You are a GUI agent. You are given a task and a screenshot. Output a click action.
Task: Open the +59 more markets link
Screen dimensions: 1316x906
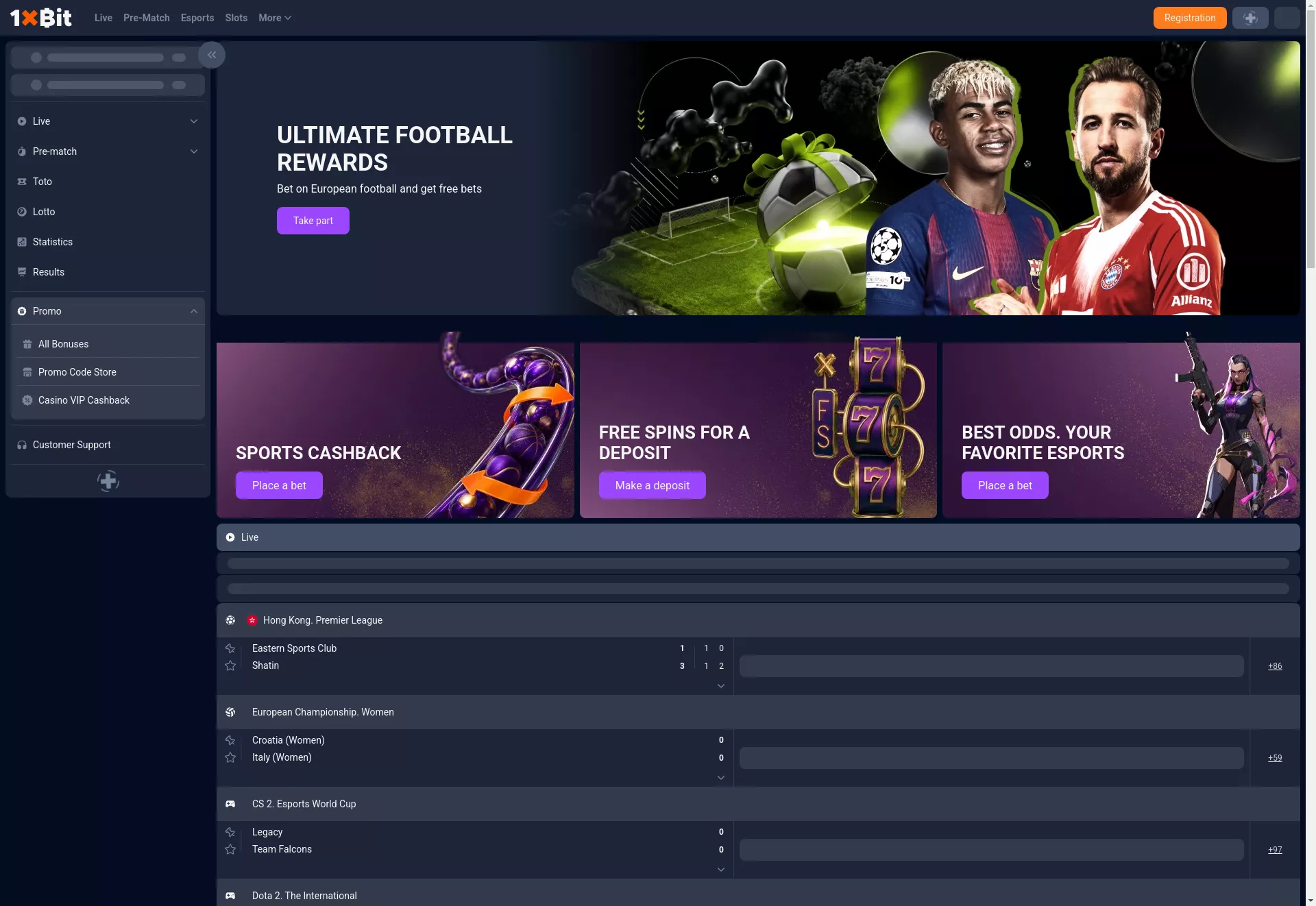point(1275,758)
